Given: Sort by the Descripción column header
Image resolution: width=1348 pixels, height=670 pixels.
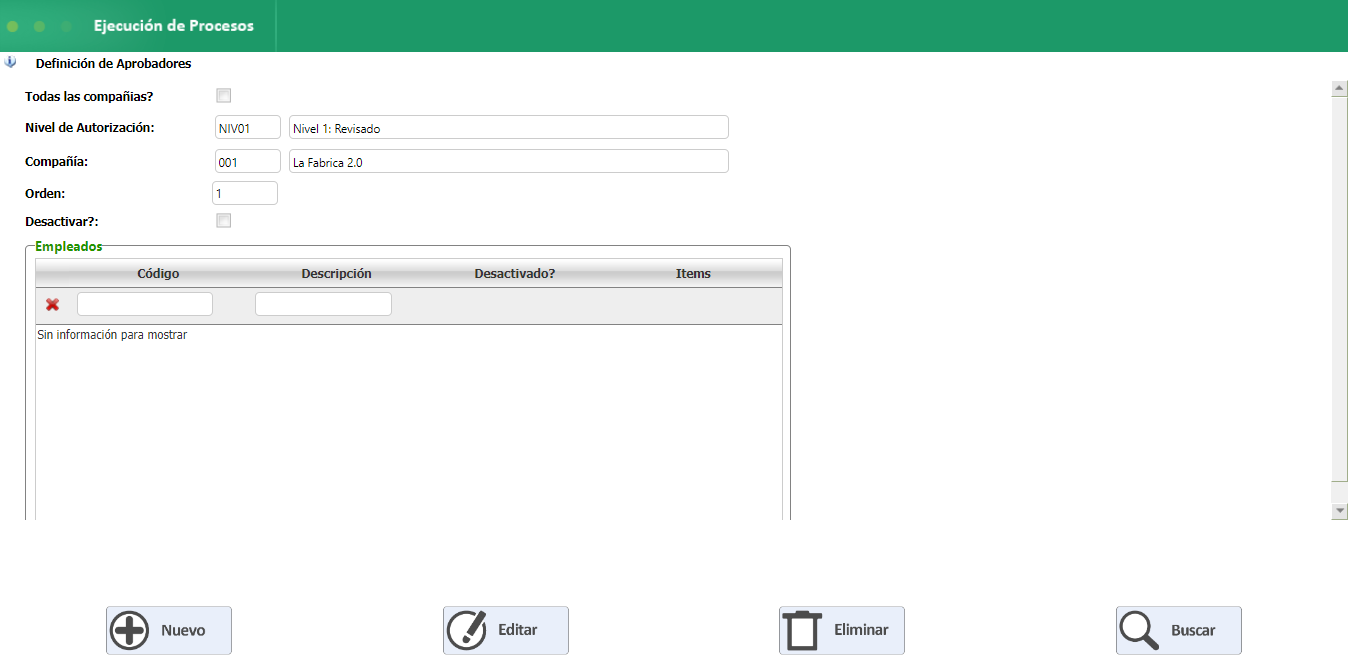Looking at the screenshot, I should pos(336,274).
